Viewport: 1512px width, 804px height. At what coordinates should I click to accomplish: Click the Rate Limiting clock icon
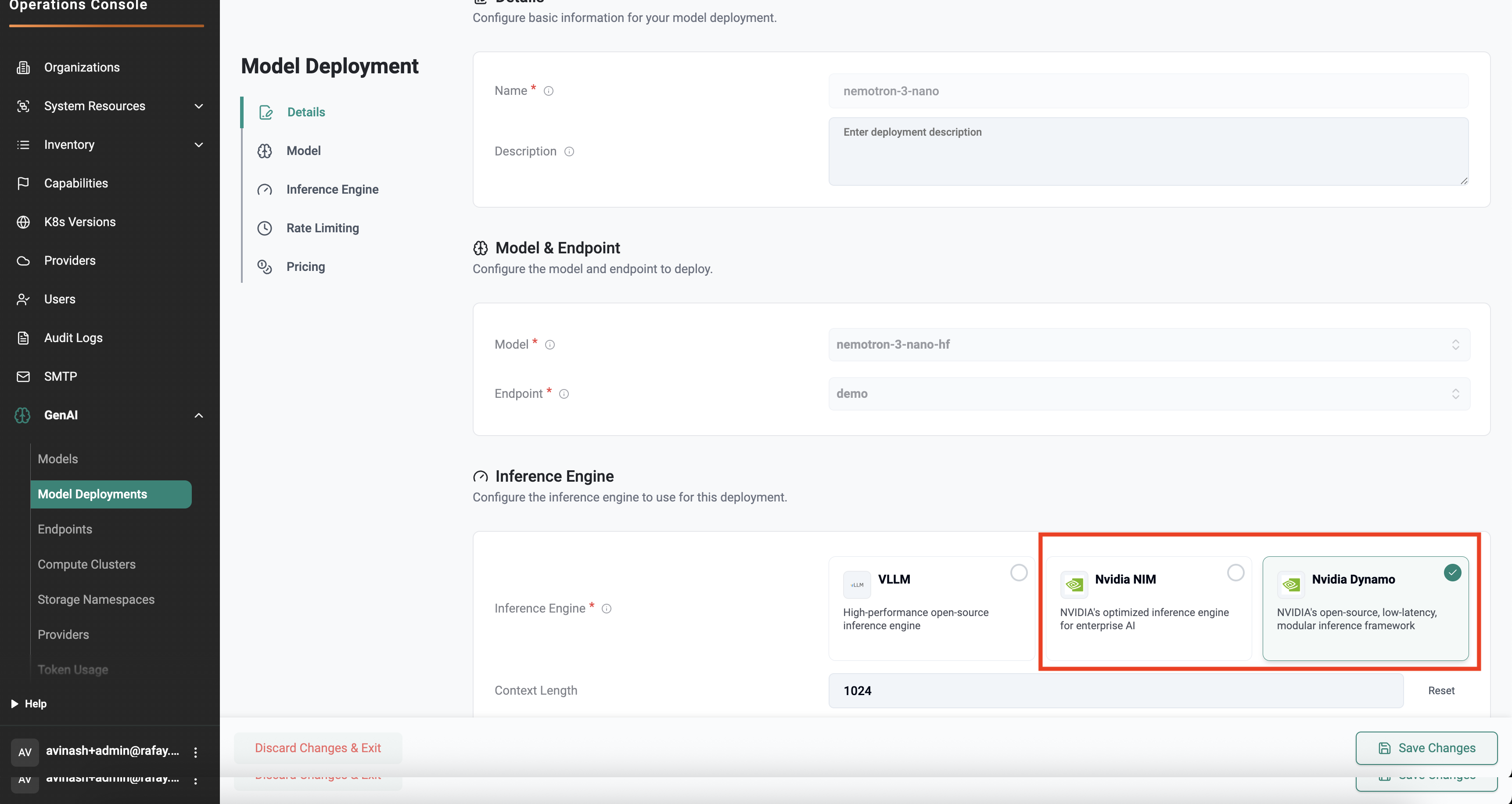pos(265,228)
